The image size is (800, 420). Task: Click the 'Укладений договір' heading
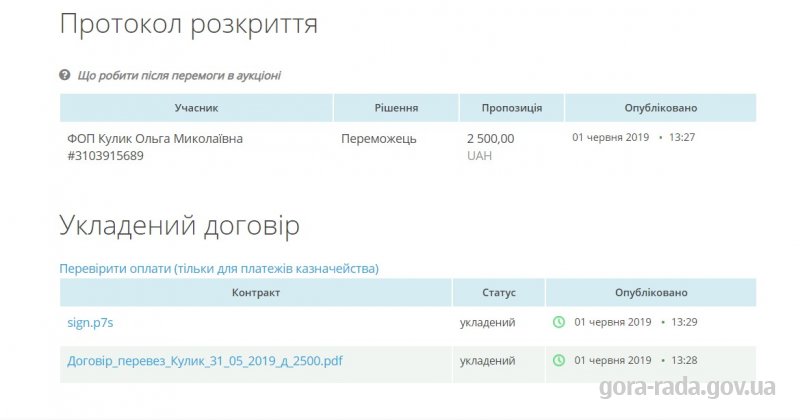point(180,226)
